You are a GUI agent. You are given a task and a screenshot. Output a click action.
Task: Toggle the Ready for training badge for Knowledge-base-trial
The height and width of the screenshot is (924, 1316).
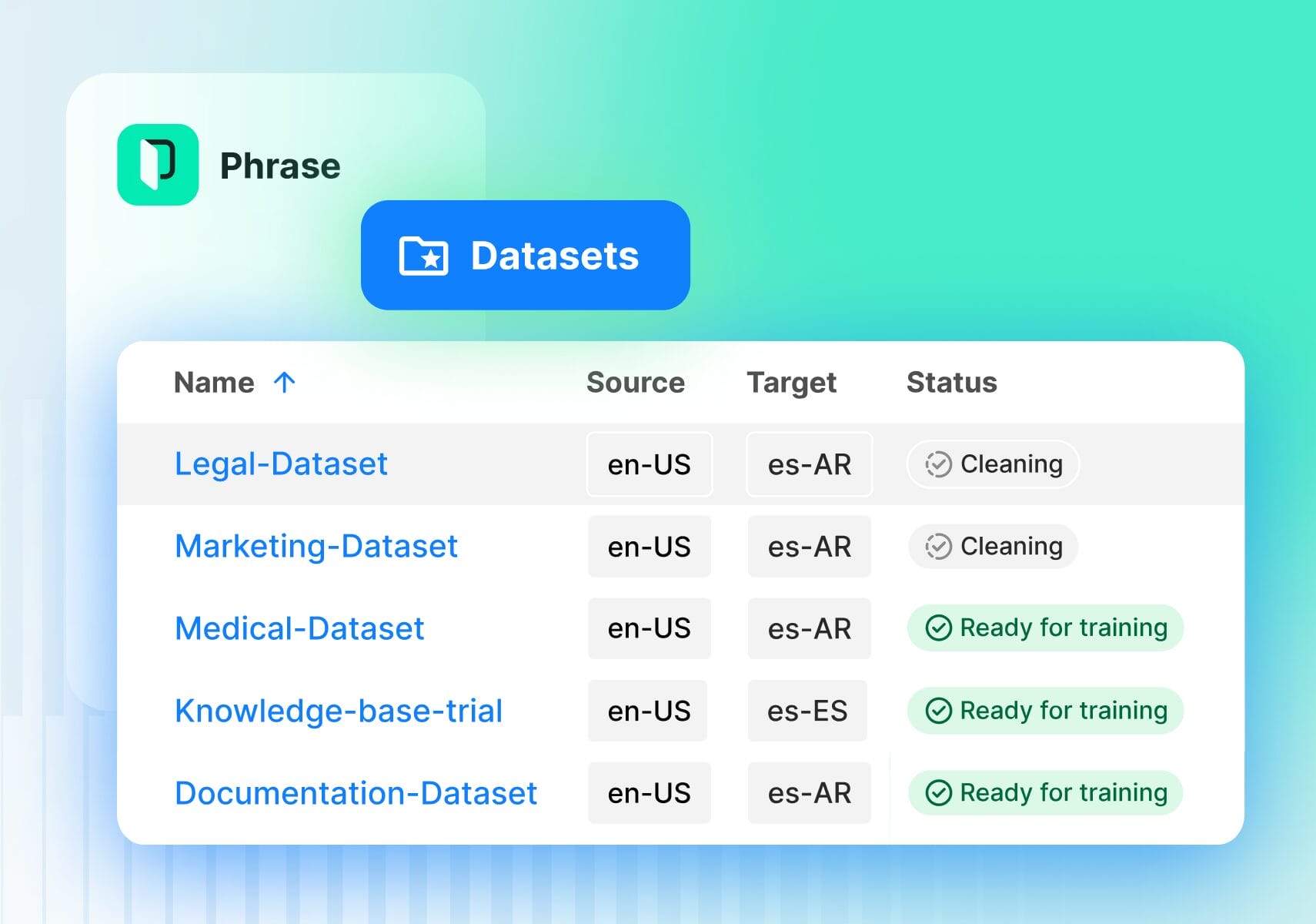[1044, 710]
